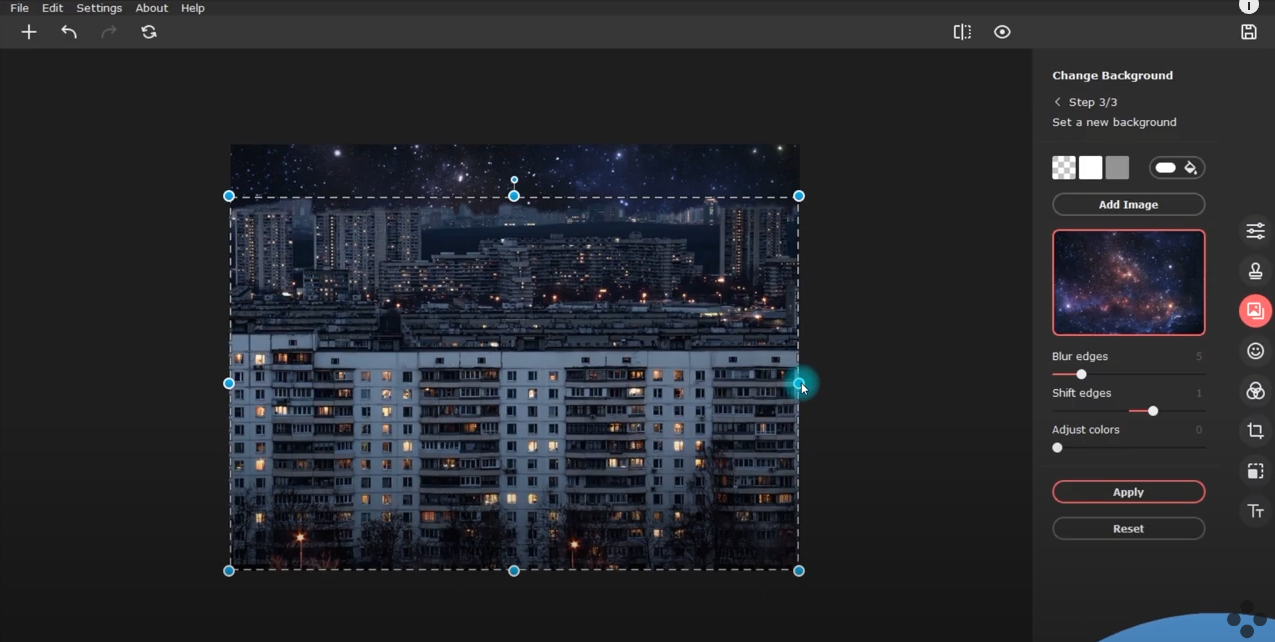Image resolution: width=1275 pixels, height=642 pixels.
Task: Save the image using the save icon
Action: pos(1248,31)
